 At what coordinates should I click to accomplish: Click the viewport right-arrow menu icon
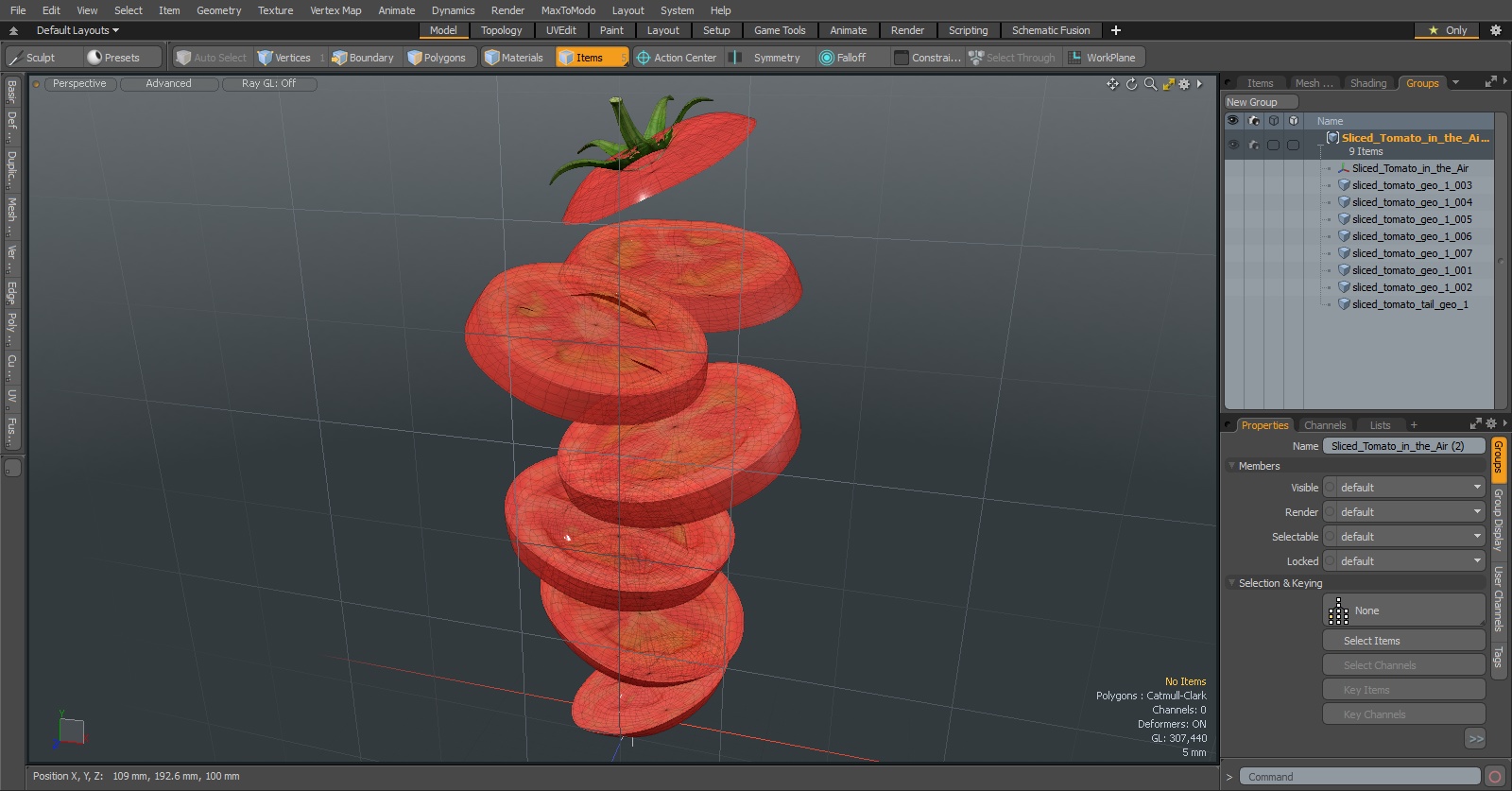(1199, 84)
